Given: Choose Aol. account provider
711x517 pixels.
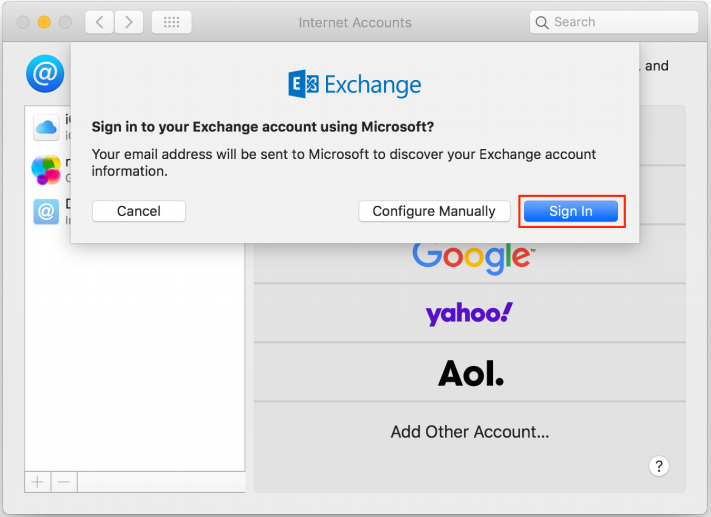Looking at the screenshot, I should click(x=470, y=373).
